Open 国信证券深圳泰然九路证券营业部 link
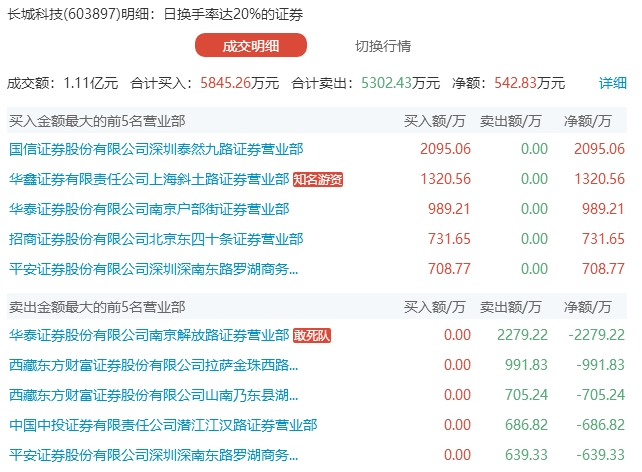 click(x=156, y=149)
